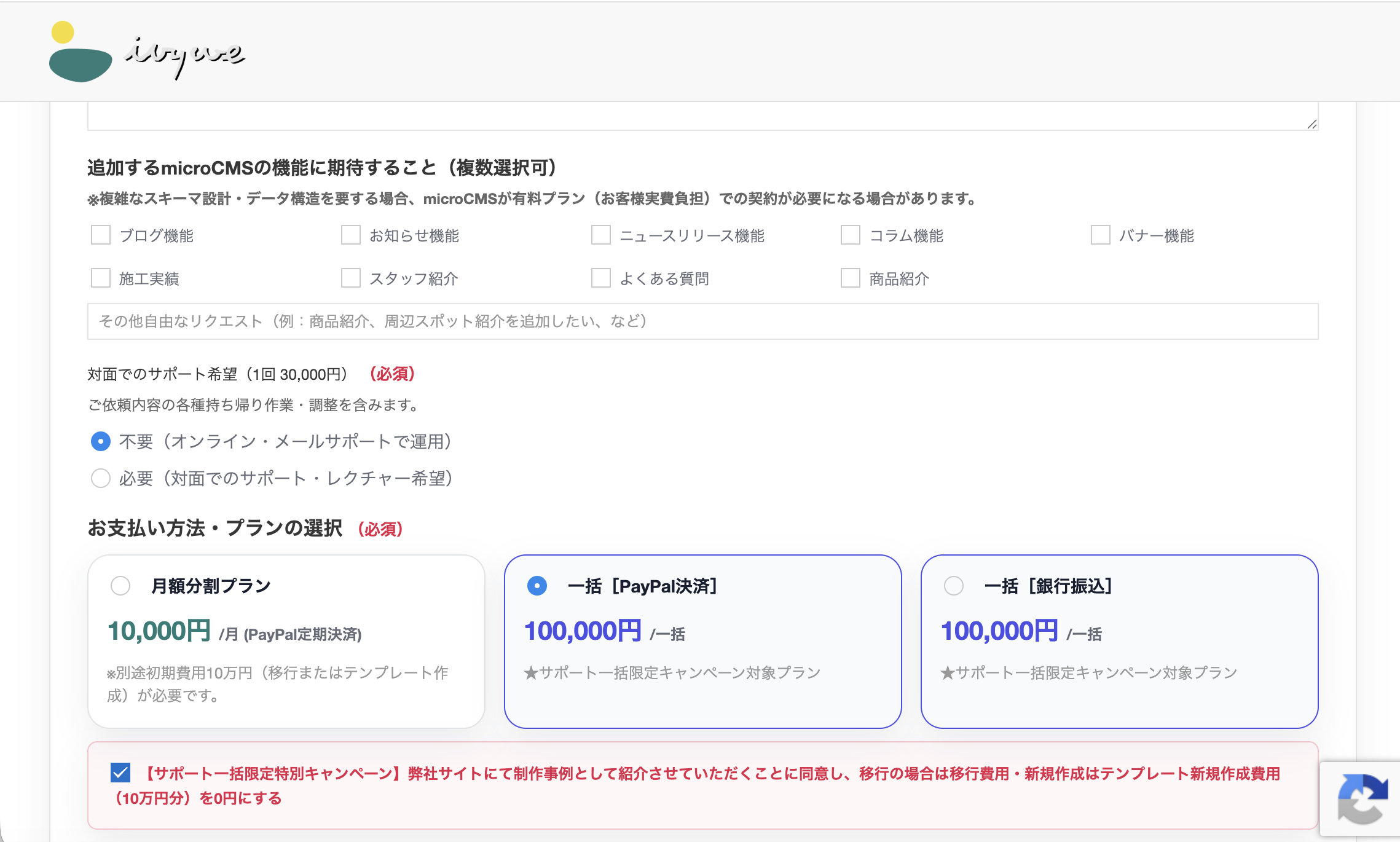
Task: Click the ブログ機能 label text
Action: [156, 236]
